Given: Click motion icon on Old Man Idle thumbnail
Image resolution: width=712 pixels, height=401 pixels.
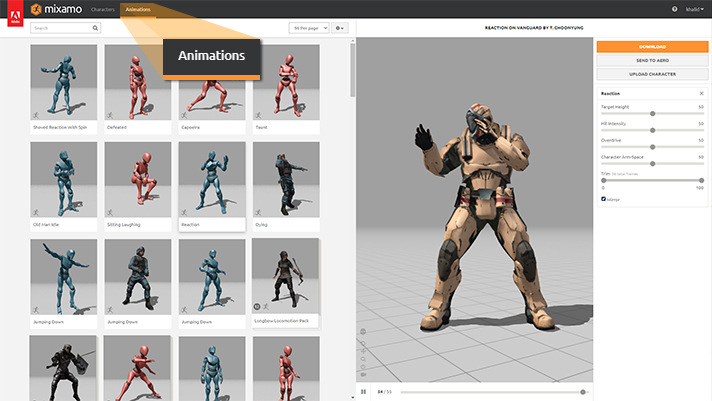Looking at the screenshot, I should [36, 213].
